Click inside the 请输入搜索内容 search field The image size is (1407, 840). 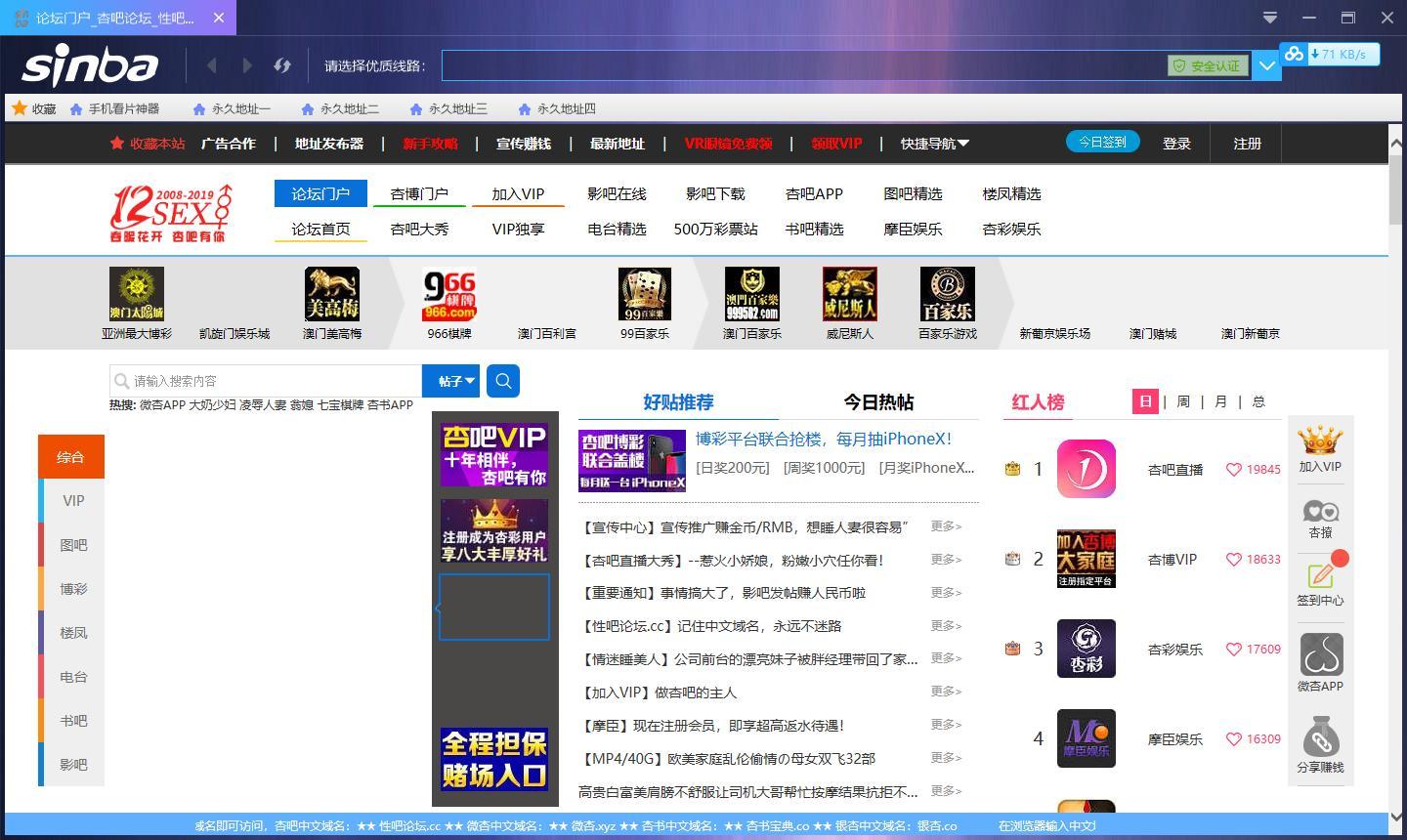click(x=264, y=381)
